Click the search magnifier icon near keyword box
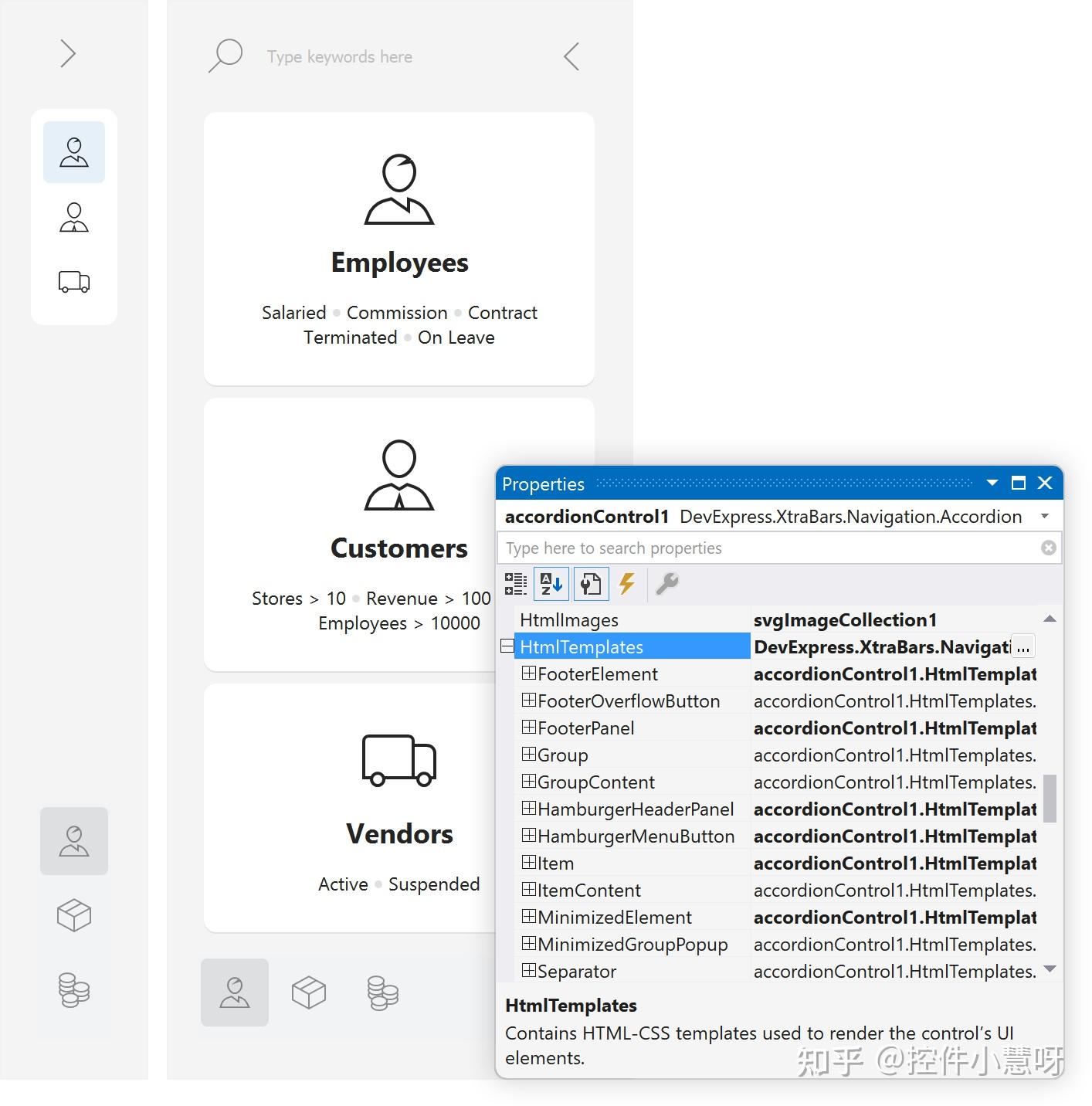Screen dimensions: 1092x1106 [x=226, y=56]
